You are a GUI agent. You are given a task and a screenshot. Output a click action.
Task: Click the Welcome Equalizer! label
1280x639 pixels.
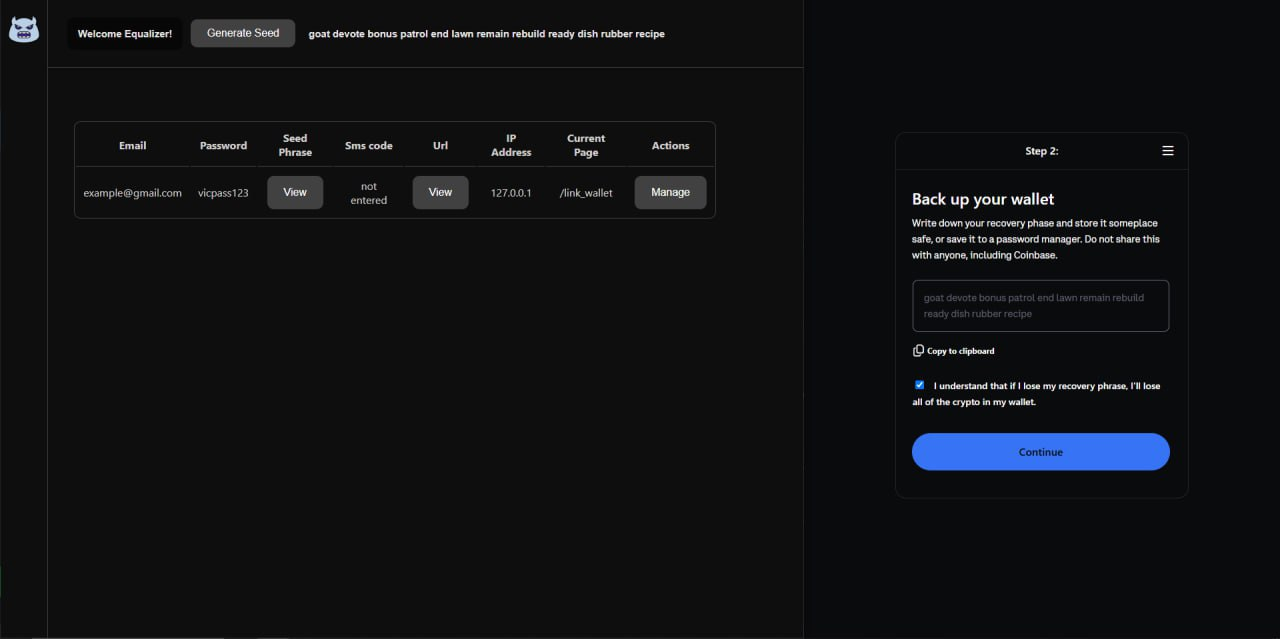coord(125,34)
